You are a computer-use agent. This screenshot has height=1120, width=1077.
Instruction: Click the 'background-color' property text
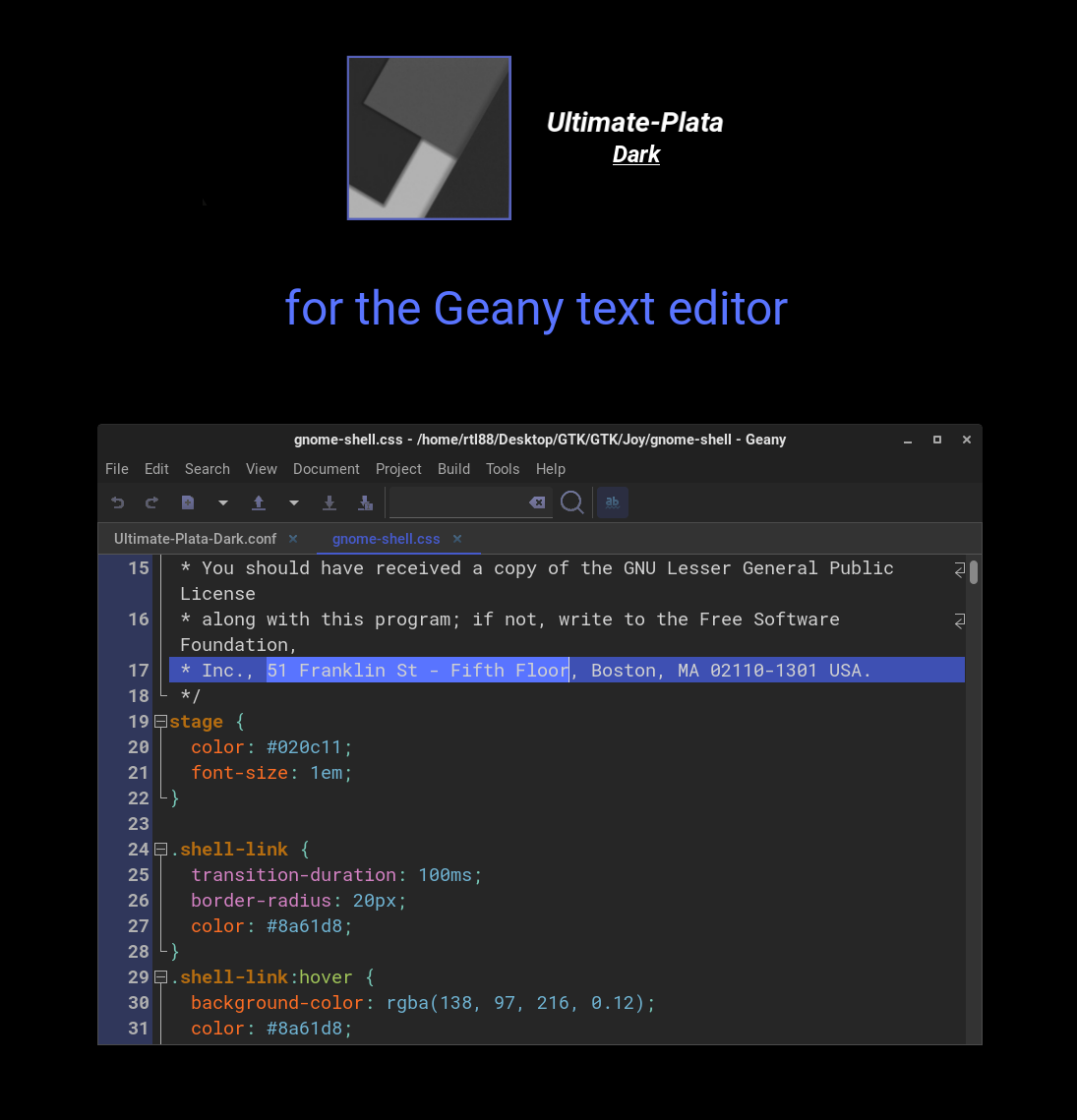coord(277,1003)
